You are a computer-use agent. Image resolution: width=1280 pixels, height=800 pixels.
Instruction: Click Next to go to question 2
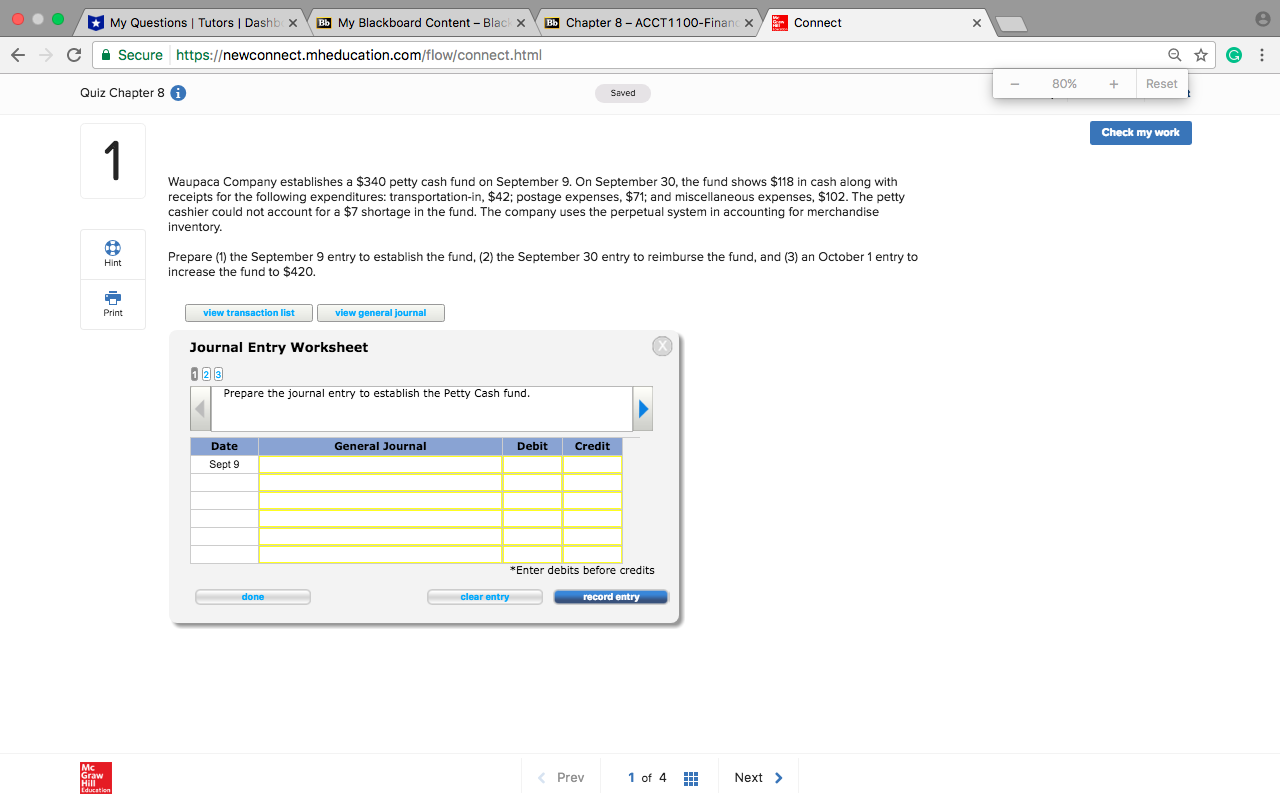tap(757, 777)
